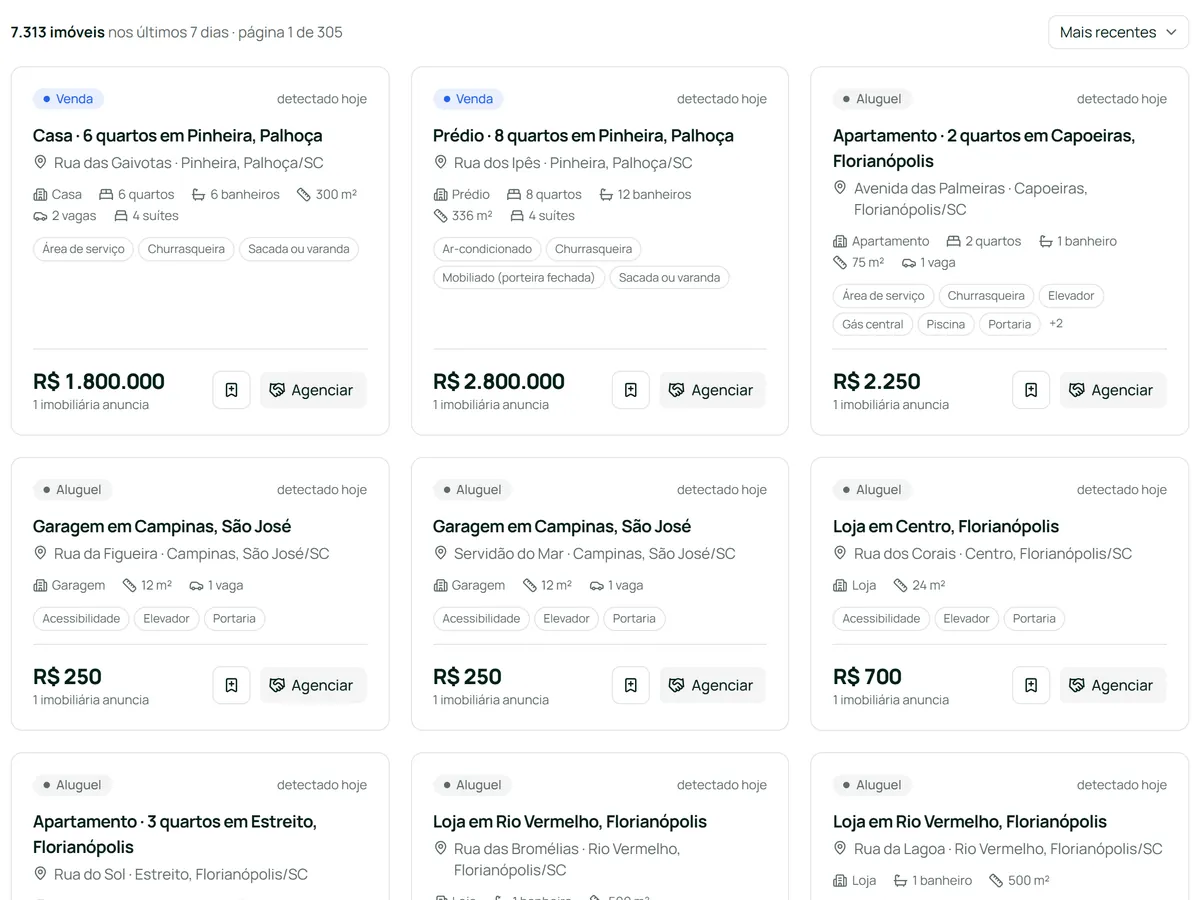The height and width of the screenshot is (900, 1200).
Task: Click the Churrasqueira tag on the Casa card
Action: tap(186, 249)
